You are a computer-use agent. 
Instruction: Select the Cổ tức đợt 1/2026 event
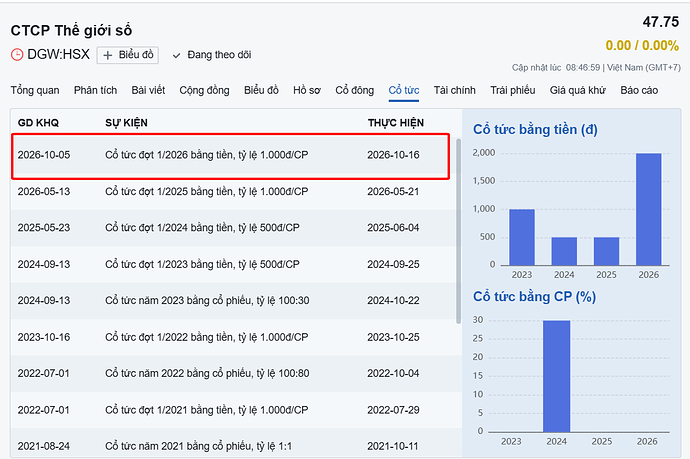206,155
